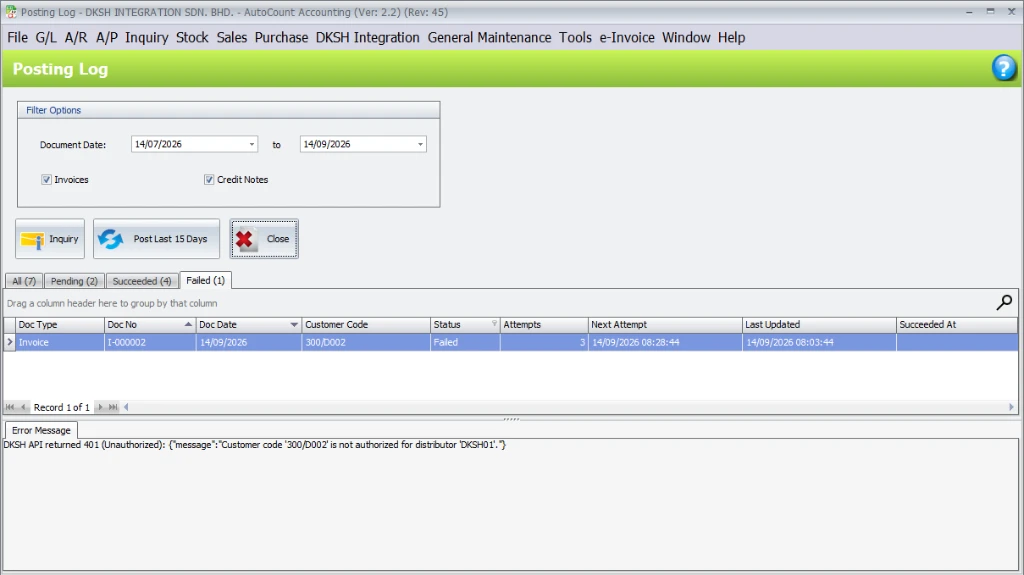Toggle the Credit Notes checkbox
This screenshot has height=575, width=1024.
[x=209, y=180]
